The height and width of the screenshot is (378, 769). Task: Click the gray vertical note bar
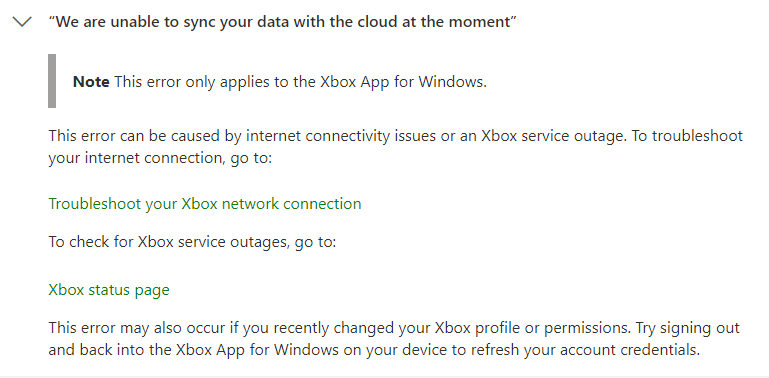[x=52, y=81]
